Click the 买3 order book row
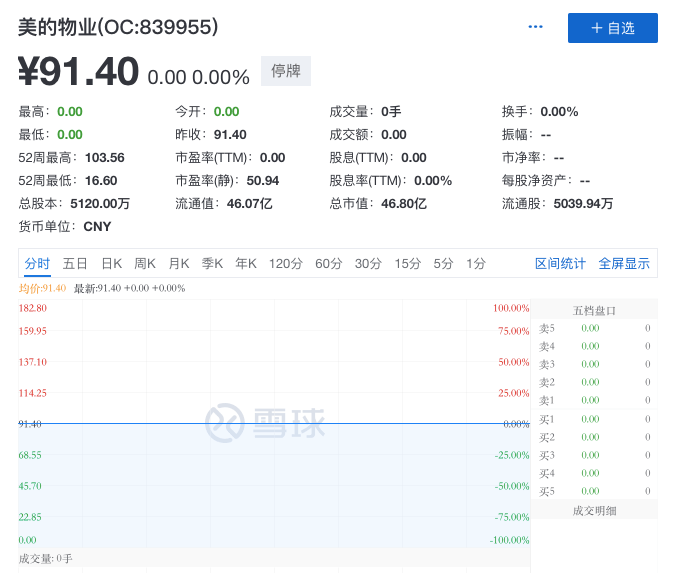Screen dimensions: 680x573 [x=594, y=455]
